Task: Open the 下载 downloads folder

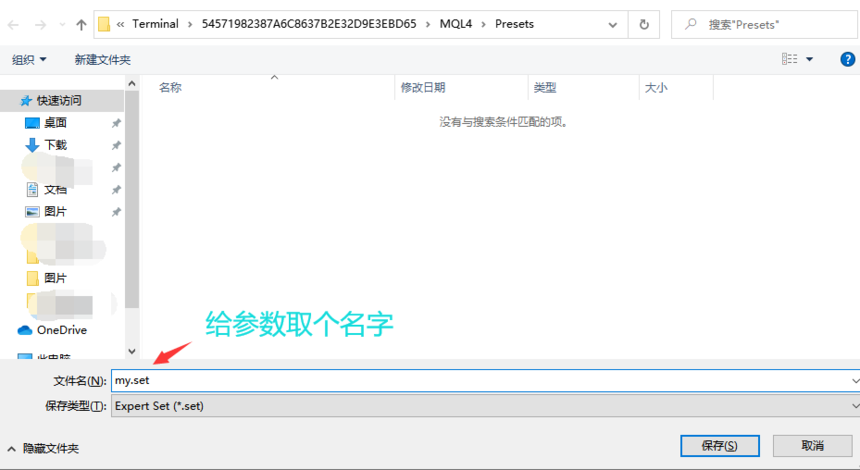Action: (55, 145)
